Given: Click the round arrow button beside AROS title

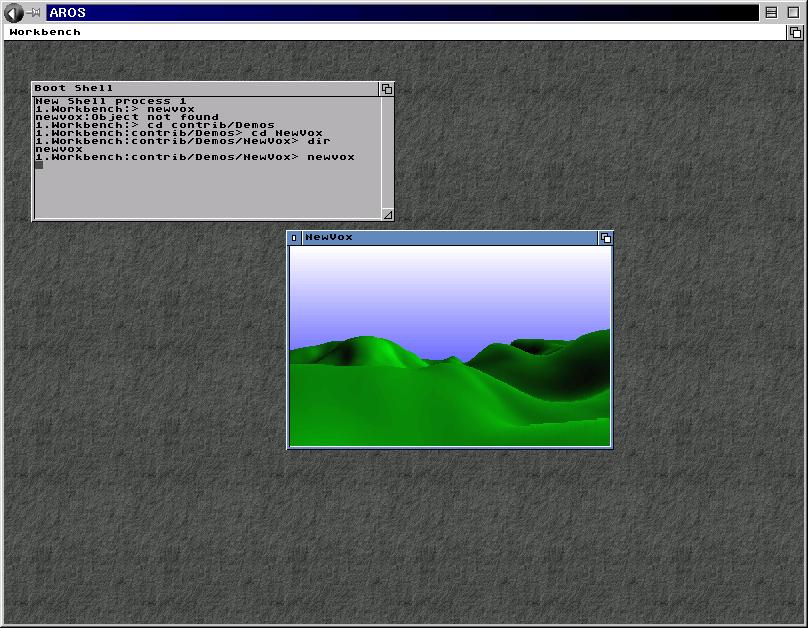Looking at the screenshot, I should tap(13, 13).
